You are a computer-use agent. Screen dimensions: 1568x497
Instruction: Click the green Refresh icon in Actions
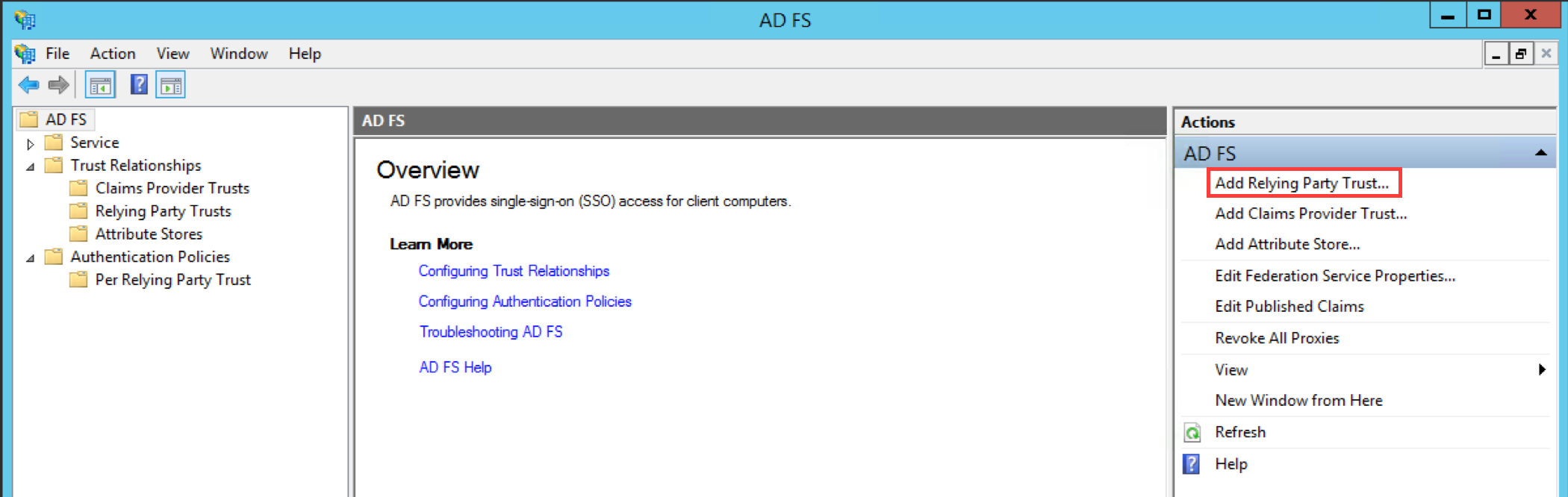[x=1192, y=433]
